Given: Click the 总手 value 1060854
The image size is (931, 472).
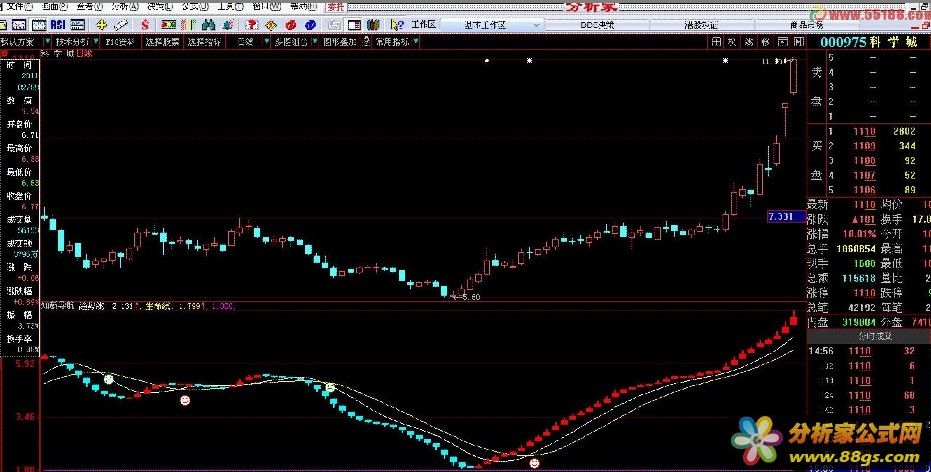Looking at the screenshot, I should pyautogui.click(x=854, y=248).
